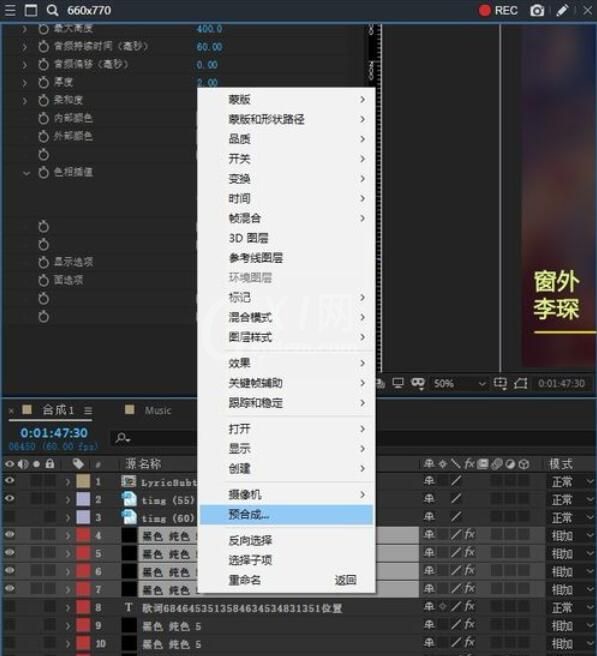Toggle stopwatch for 厚度 property
The image size is (597, 656).
(x=44, y=82)
